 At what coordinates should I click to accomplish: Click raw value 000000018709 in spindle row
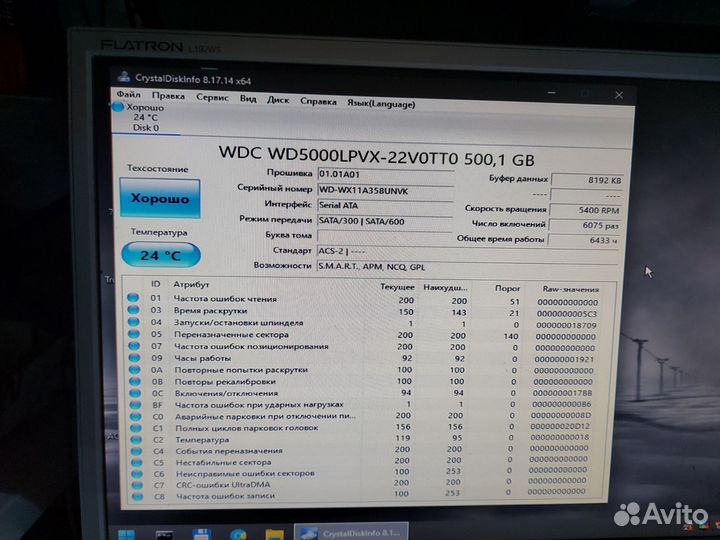[x=566, y=325]
